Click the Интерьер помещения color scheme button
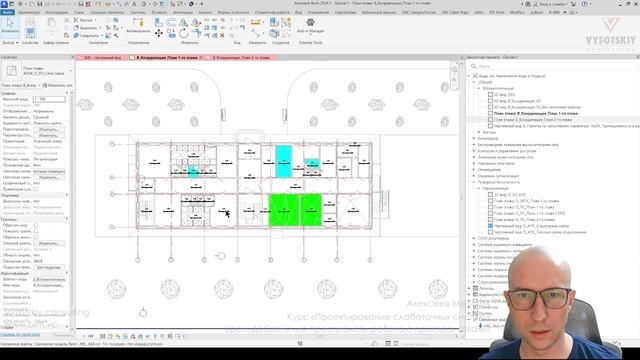The image size is (640, 360). coord(49,171)
